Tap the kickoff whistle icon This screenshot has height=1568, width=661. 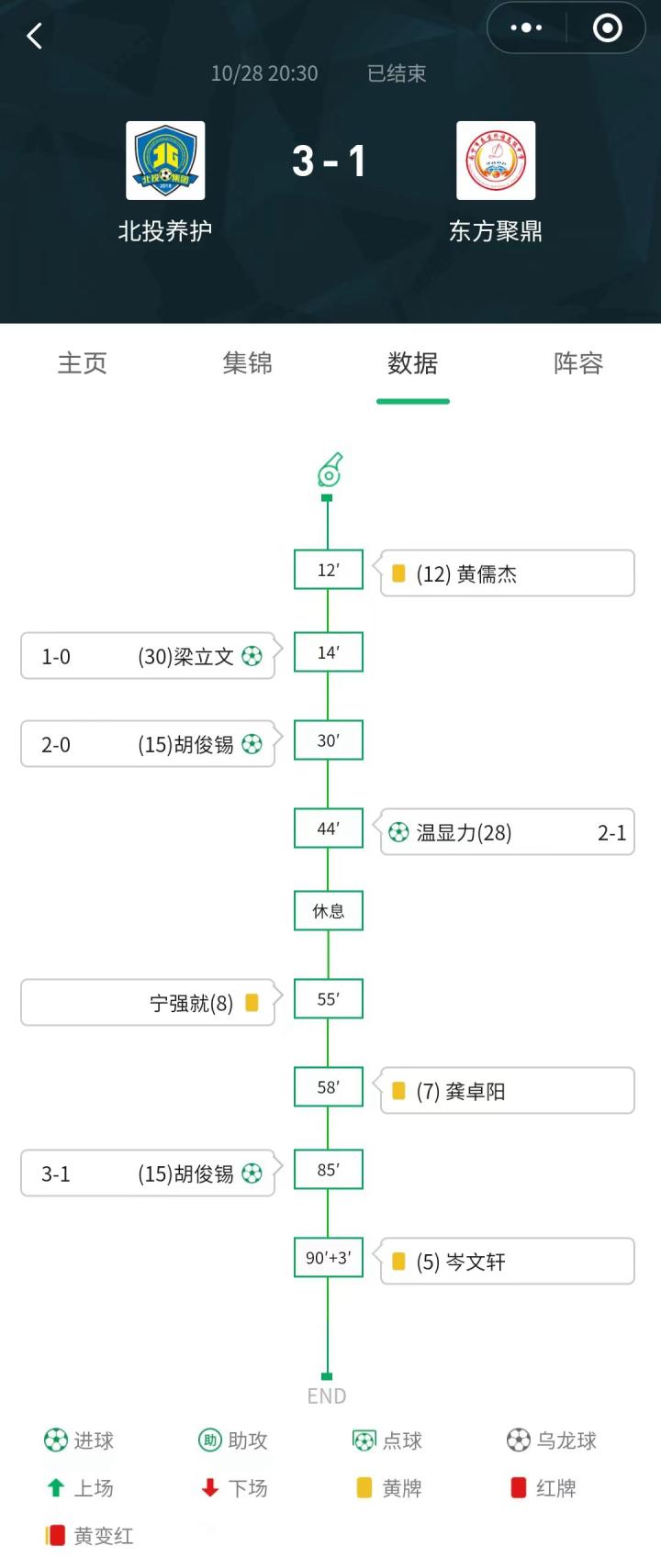click(x=330, y=470)
